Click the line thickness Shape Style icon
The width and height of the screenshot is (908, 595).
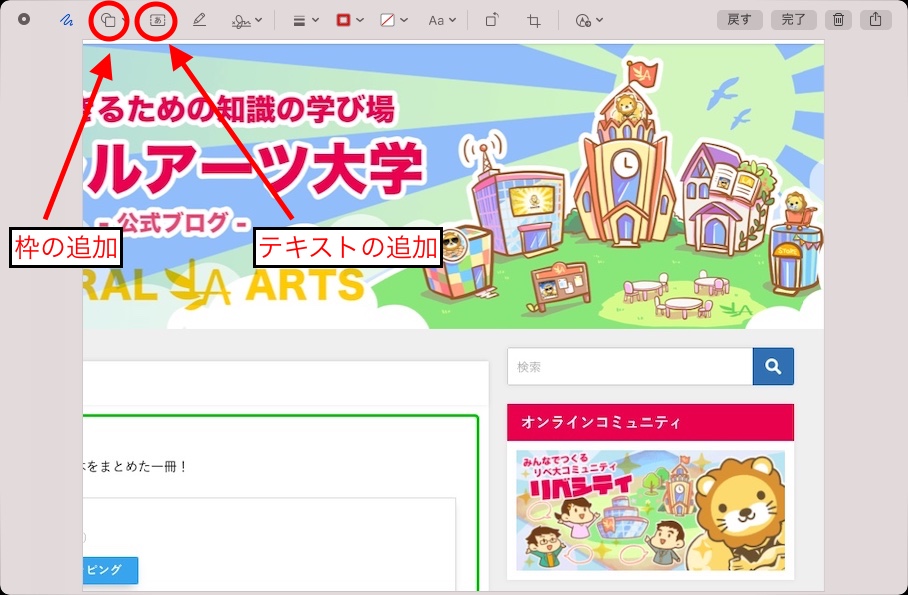(x=299, y=20)
